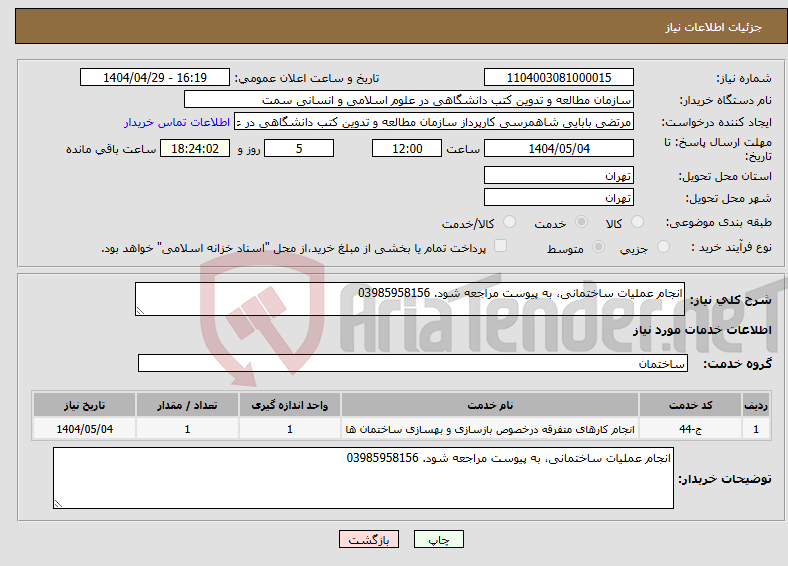Viewport: 788px width, 566px height.
Task: Click the remaining time field 18:24:02
Action: coord(195,148)
